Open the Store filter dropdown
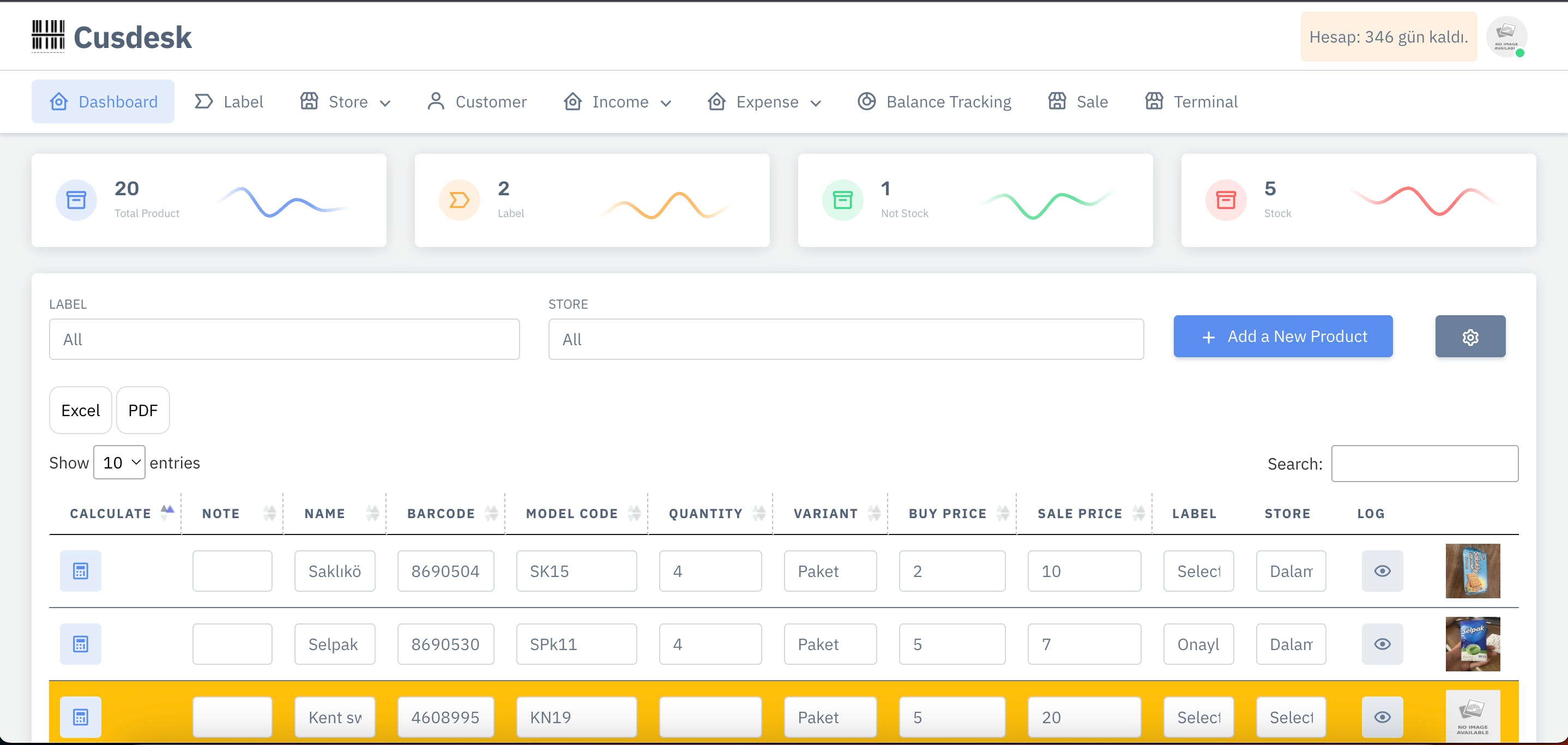This screenshot has width=1568, height=745. pos(846,339)
